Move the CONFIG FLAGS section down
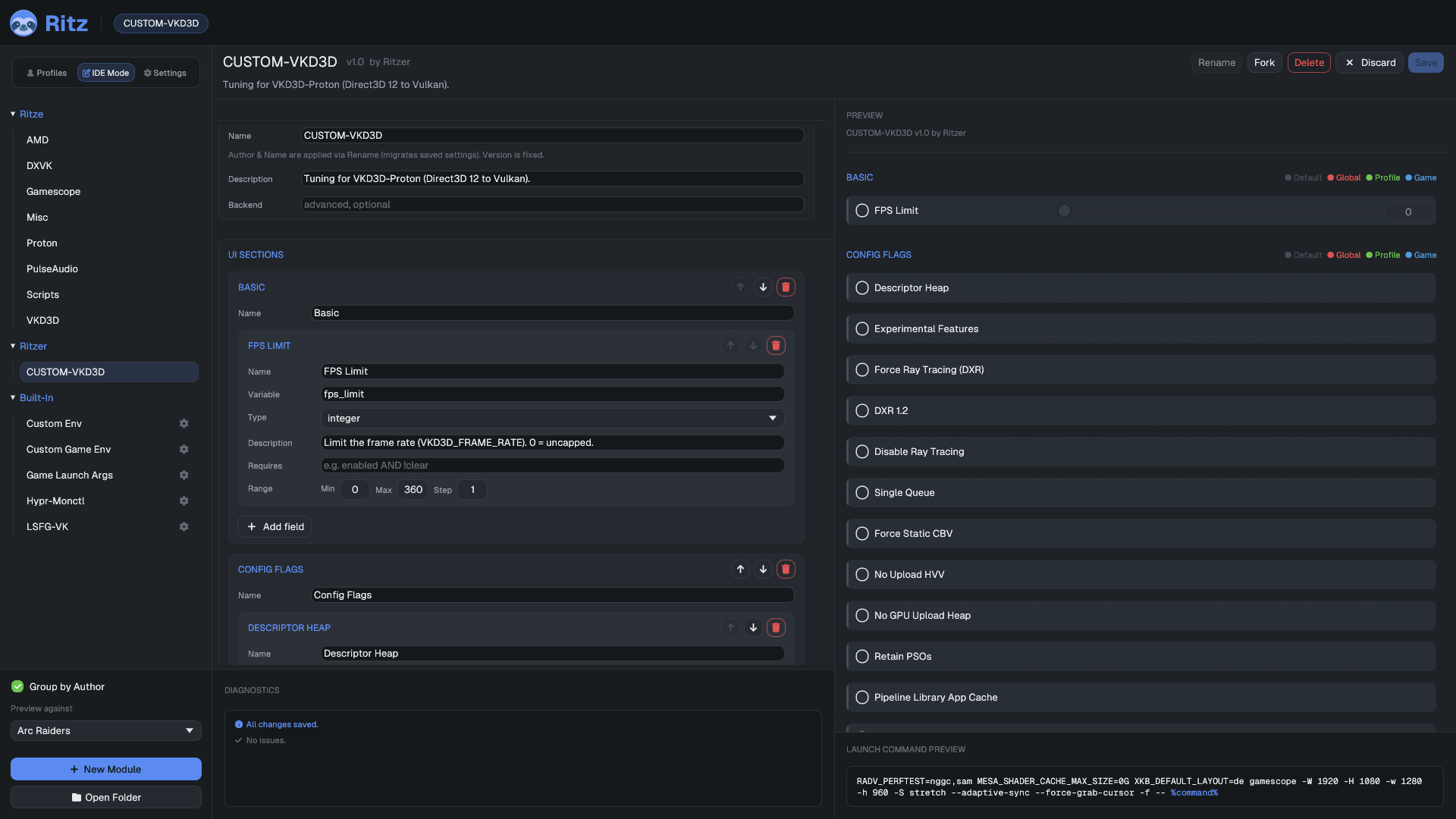Viewport: 1456px width, 819px height. pyautogui.click(x=763, y=570)
